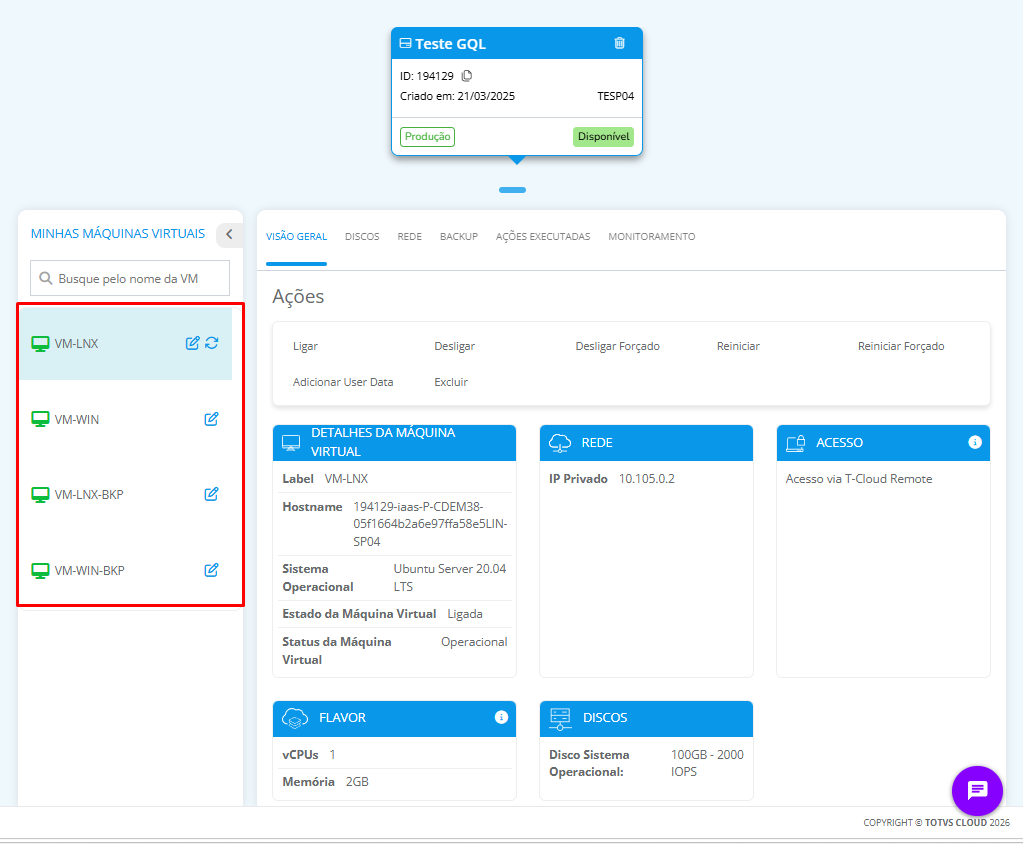Viewport: 1023px width, 844px height.
Task: Choose Desligar Forçado action
Action: [x=617, y=346]
